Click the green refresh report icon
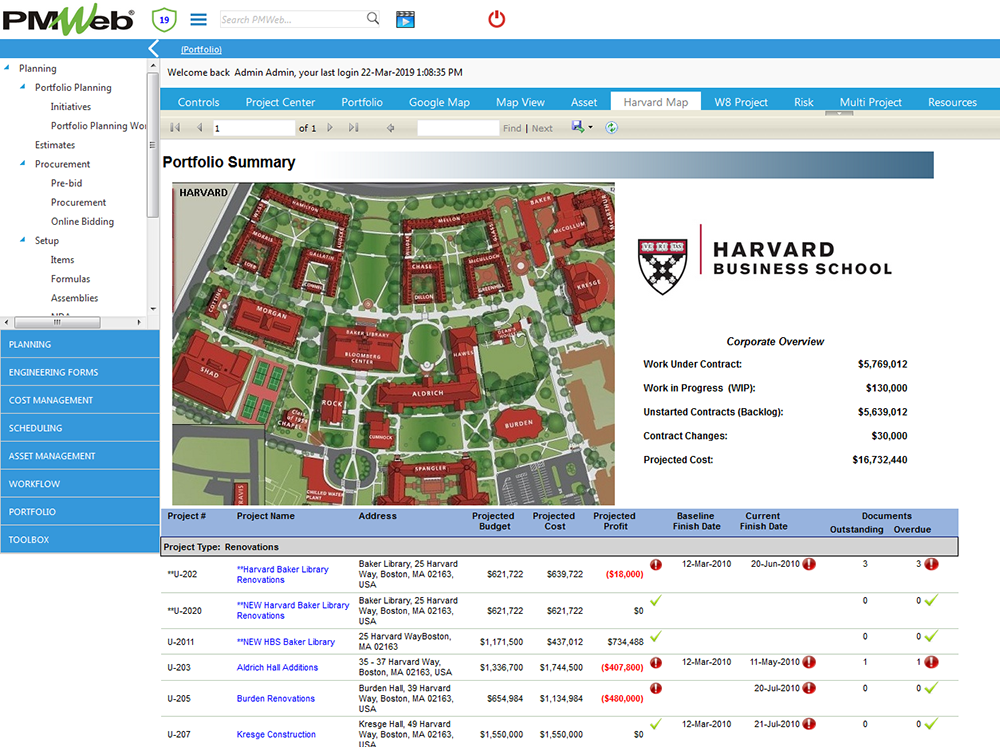Viewport: 1000px width, 747px height. (x=611, y=128)
